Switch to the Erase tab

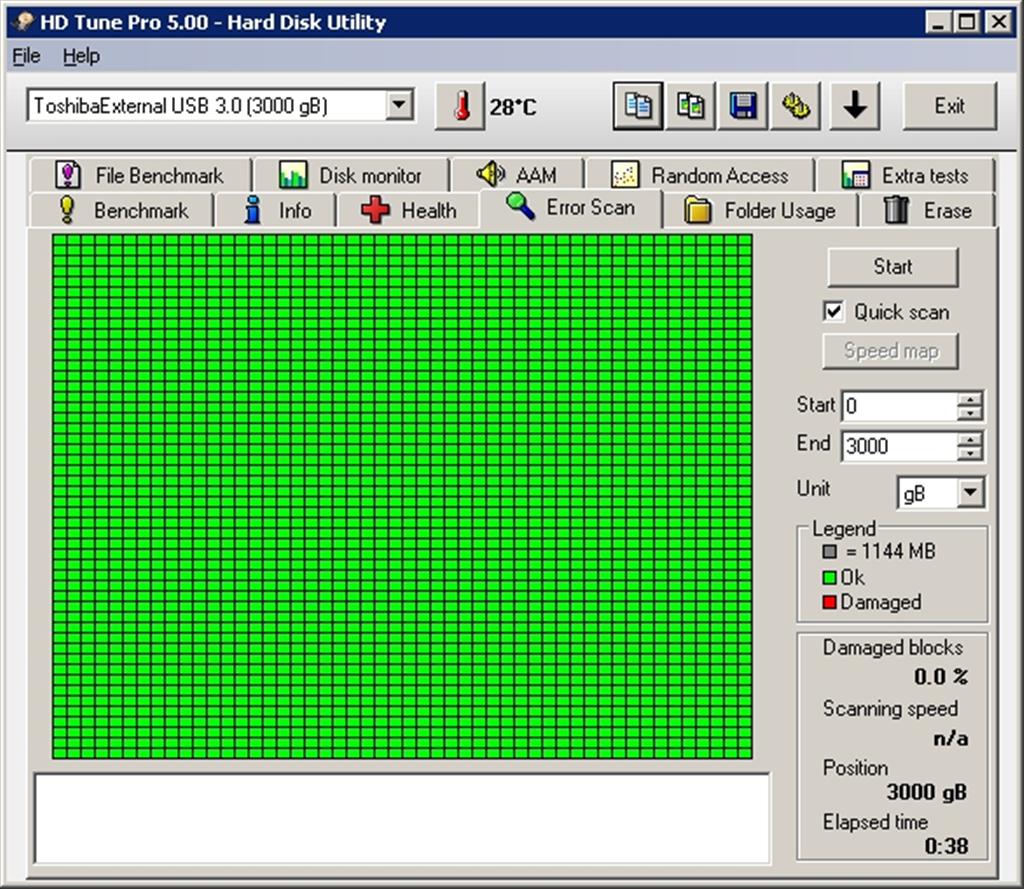927,210
